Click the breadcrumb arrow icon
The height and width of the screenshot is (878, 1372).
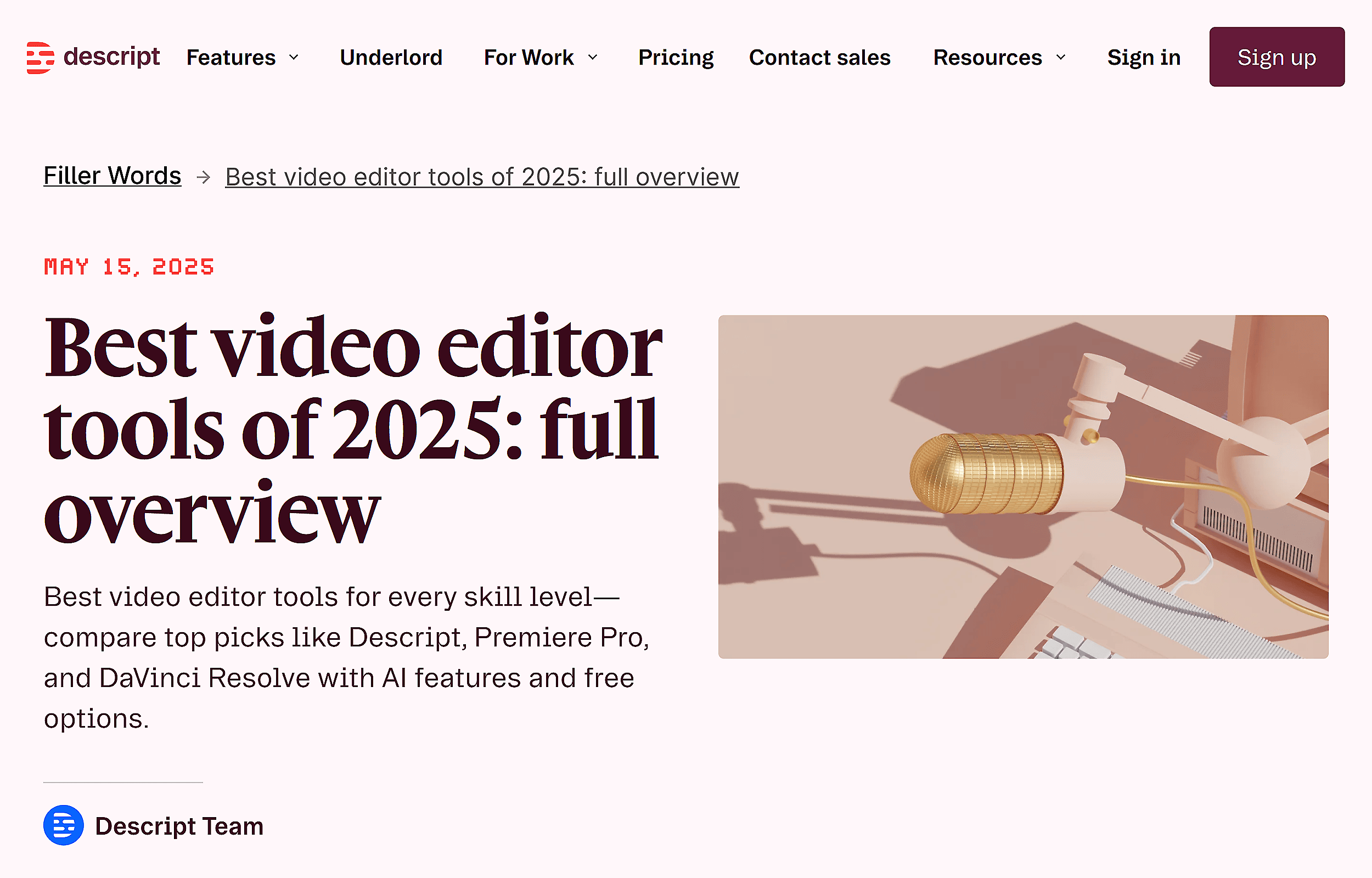point(203,177)
